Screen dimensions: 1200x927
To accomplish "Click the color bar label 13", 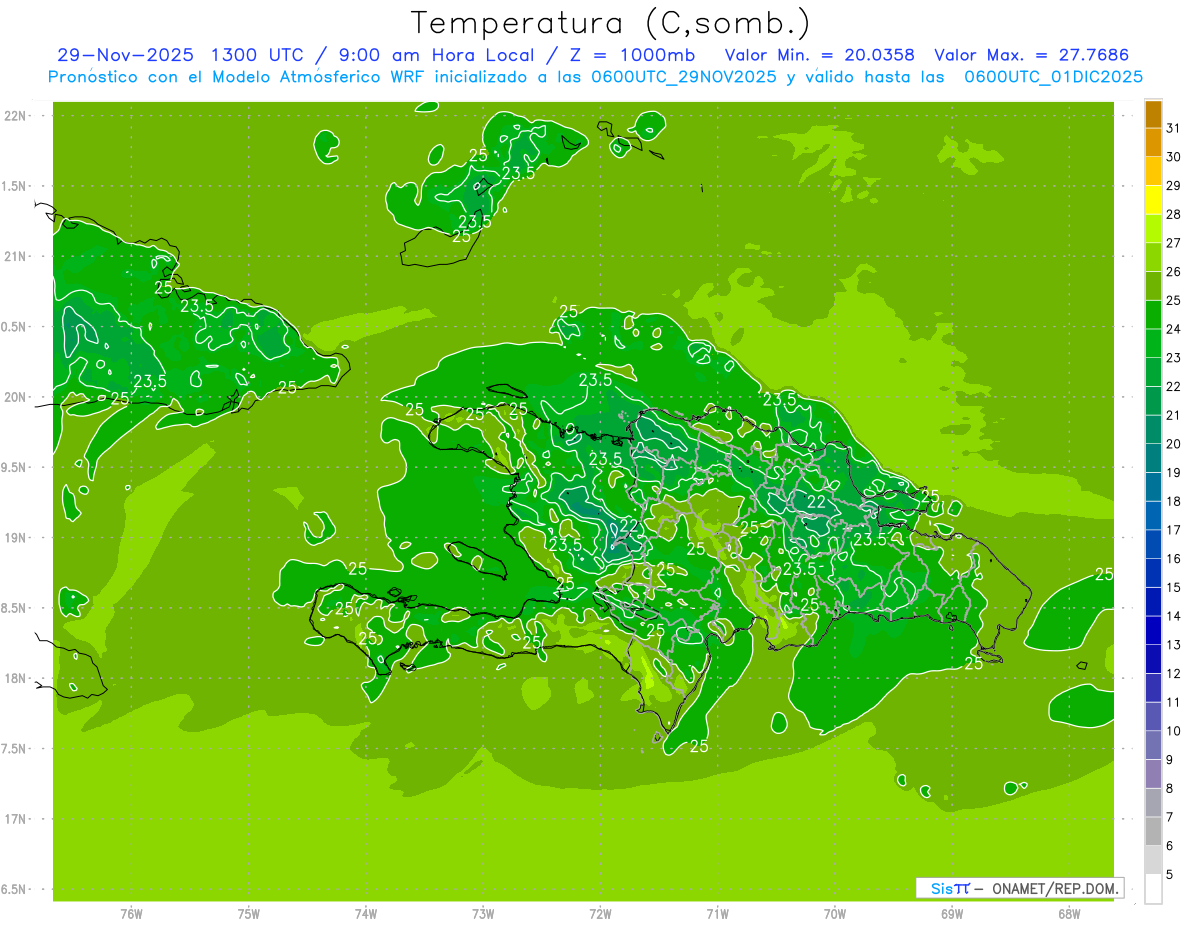I will tap(1174, 645).
